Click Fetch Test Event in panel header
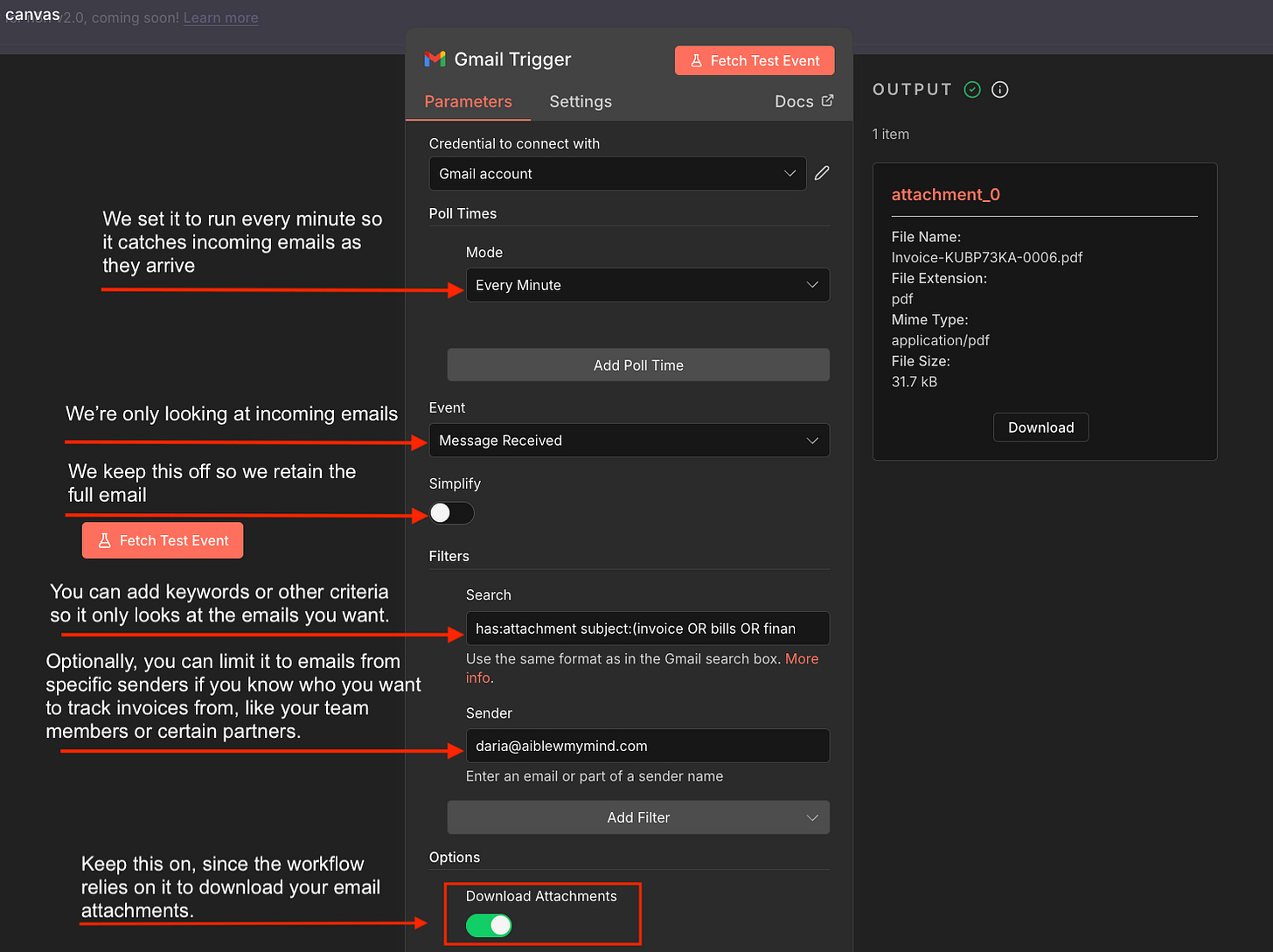Screen dimensions: 1273x952 coord(755,60)
